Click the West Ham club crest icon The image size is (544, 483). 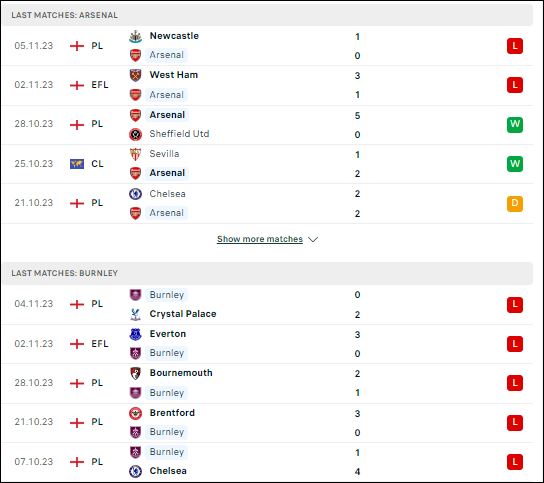click(x=135, y=75)
